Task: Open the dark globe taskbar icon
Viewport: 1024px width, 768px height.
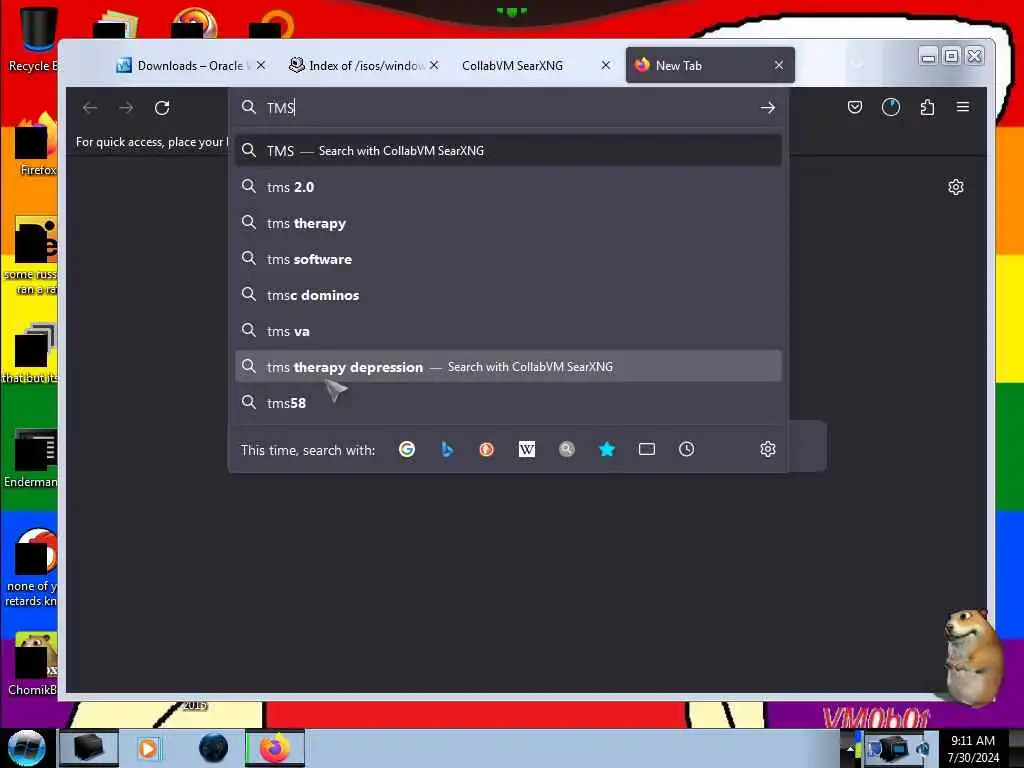Action: click(214, 748)
